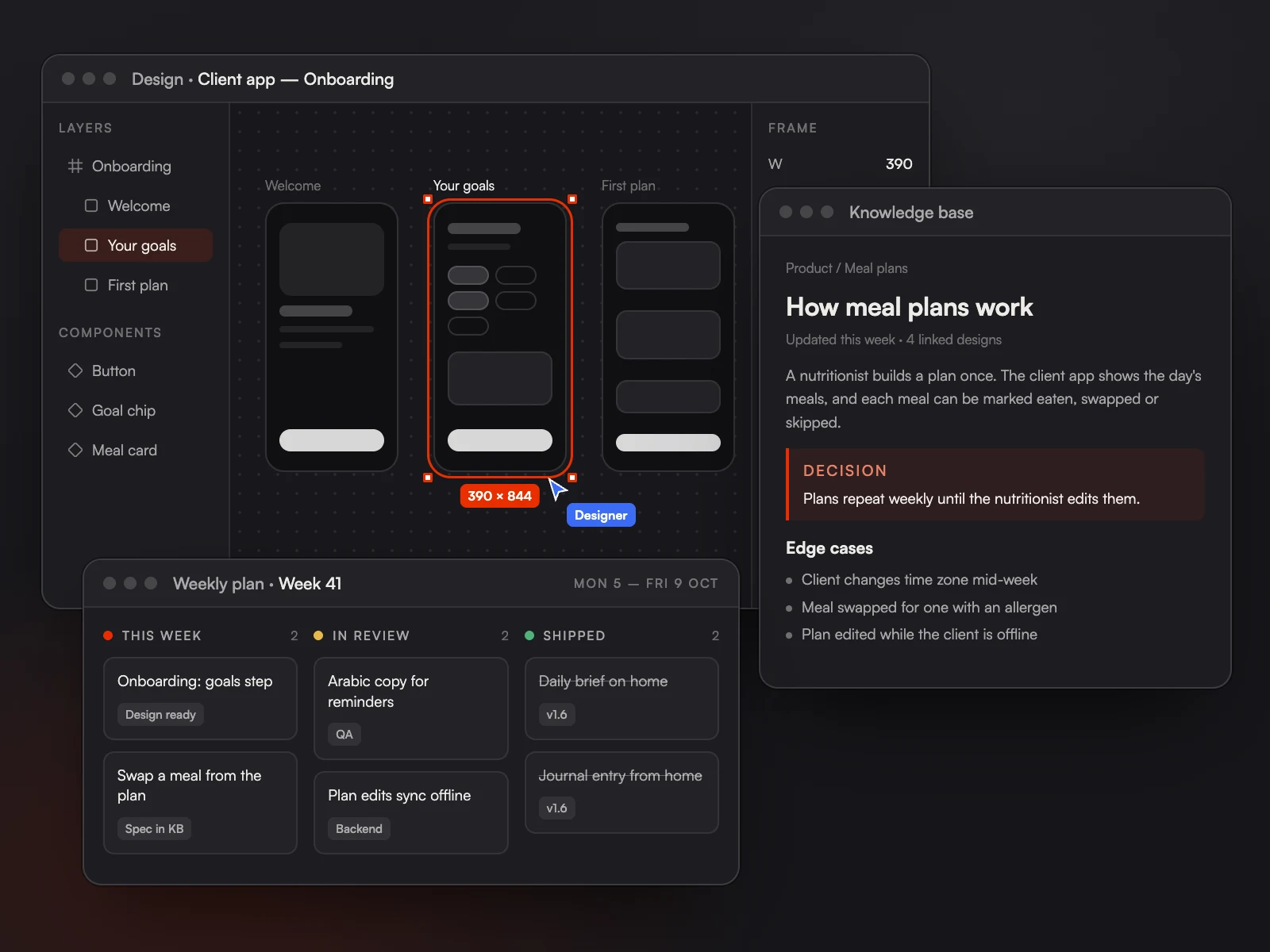Click the blue Designer cursor label

601,515
